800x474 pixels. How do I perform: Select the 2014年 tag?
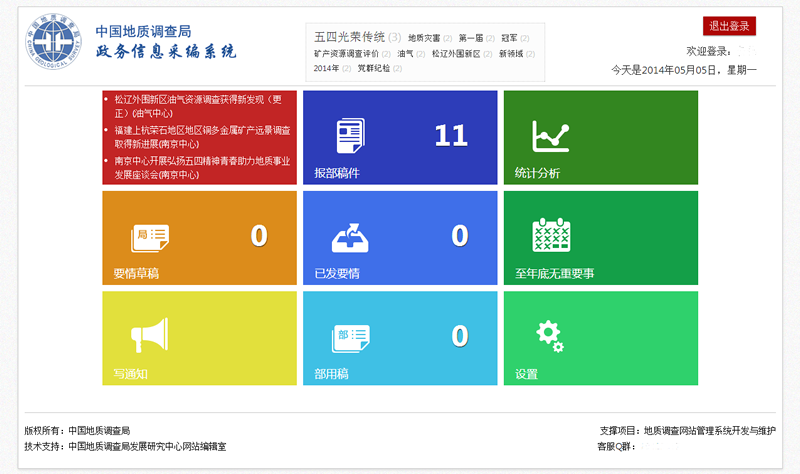(x=326, y=68)
